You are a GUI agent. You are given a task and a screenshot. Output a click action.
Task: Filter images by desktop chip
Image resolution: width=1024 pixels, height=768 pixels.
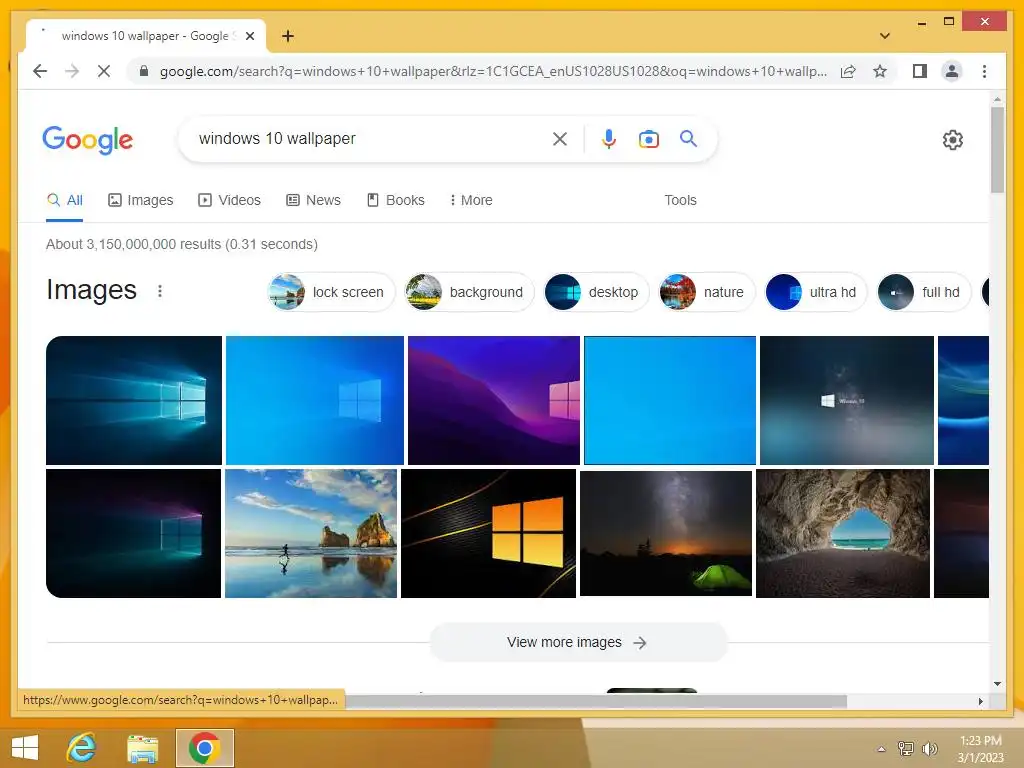coord(596,292)
